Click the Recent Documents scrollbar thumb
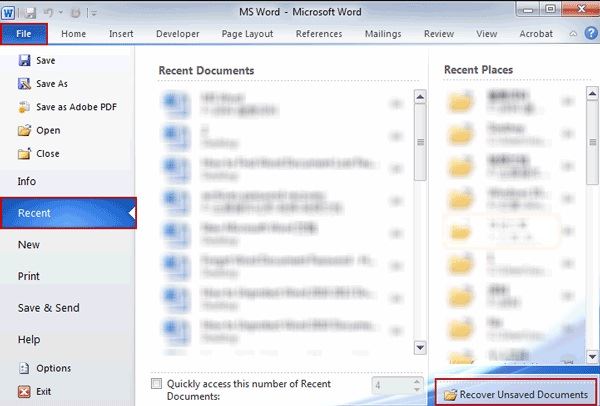This screenshot has height=406, width=600. 420,142
